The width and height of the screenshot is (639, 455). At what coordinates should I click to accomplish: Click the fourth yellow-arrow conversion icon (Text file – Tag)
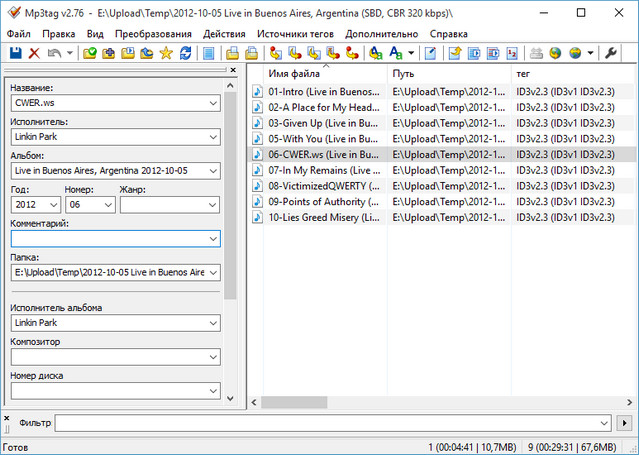coord(333,53)
